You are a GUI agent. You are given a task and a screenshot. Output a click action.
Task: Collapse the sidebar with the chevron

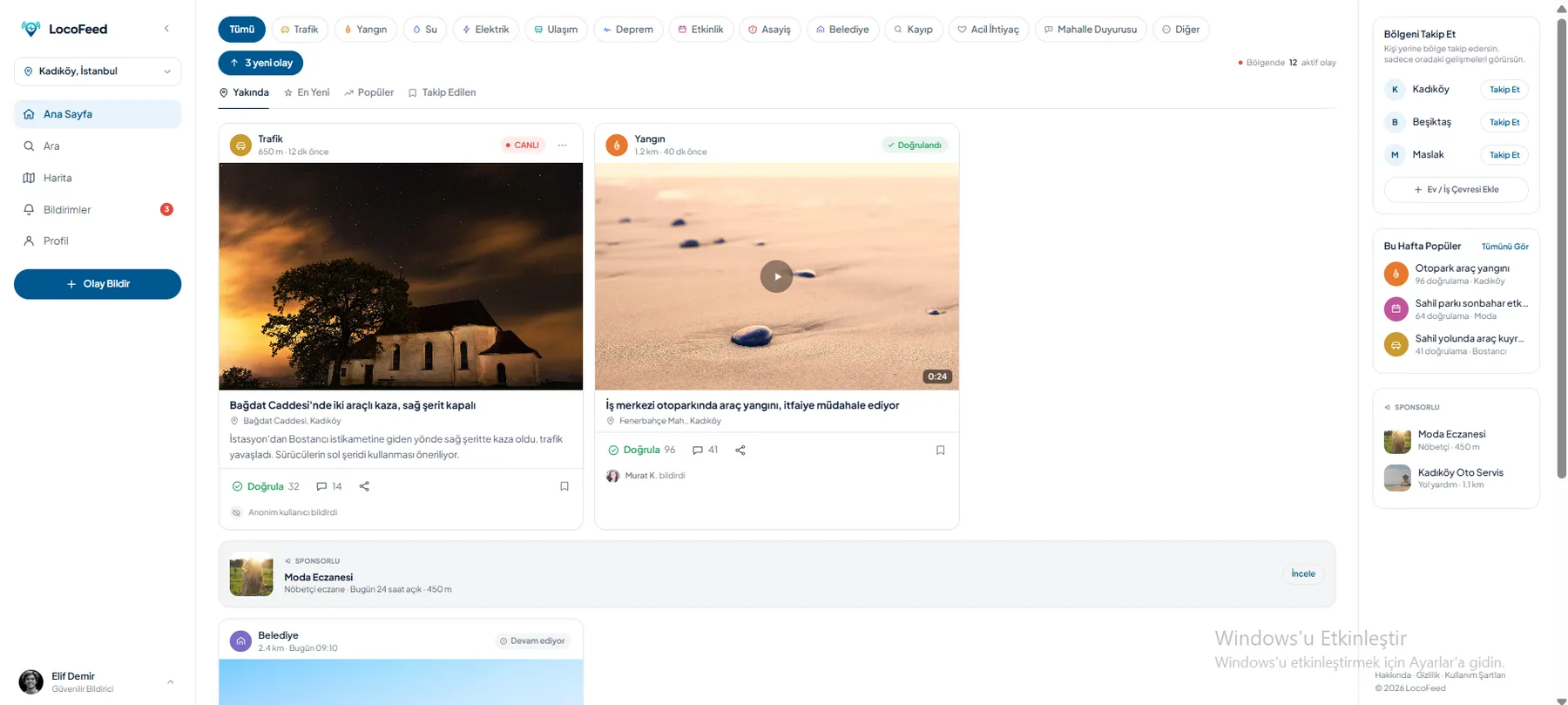[166, 29]
